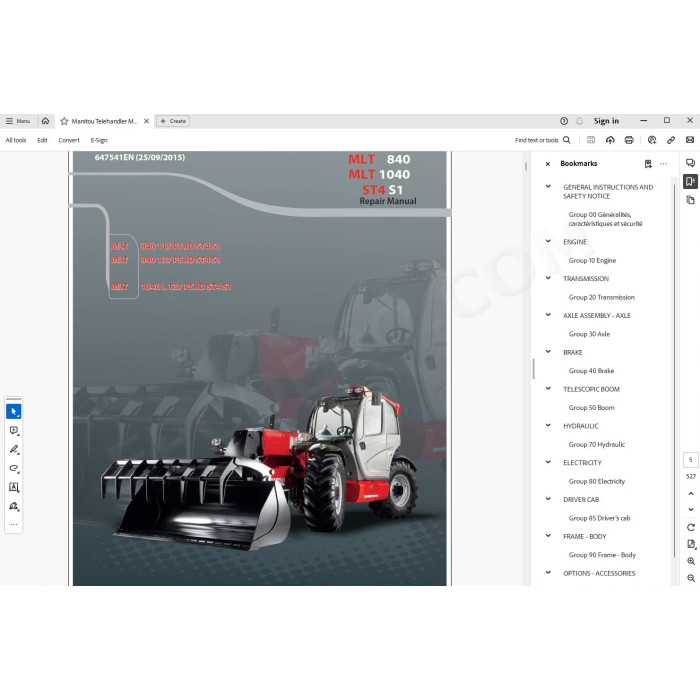The image size is (700, 700).
Task: Collapse GENERAL INSTRUCTIONS AND SAFETY NOTICE bookmark
Action: click(x=549, y=187)
